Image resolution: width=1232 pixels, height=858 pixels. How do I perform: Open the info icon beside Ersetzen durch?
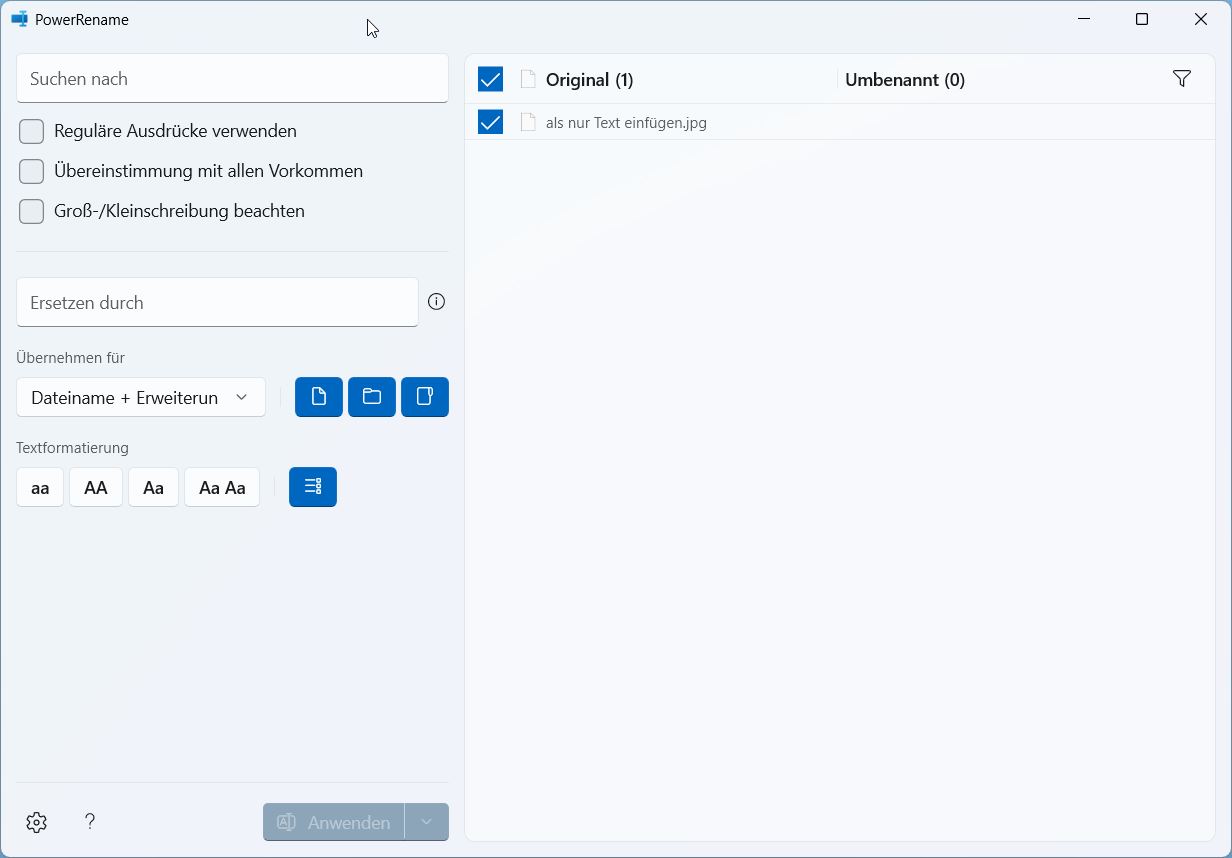[436, 301]
